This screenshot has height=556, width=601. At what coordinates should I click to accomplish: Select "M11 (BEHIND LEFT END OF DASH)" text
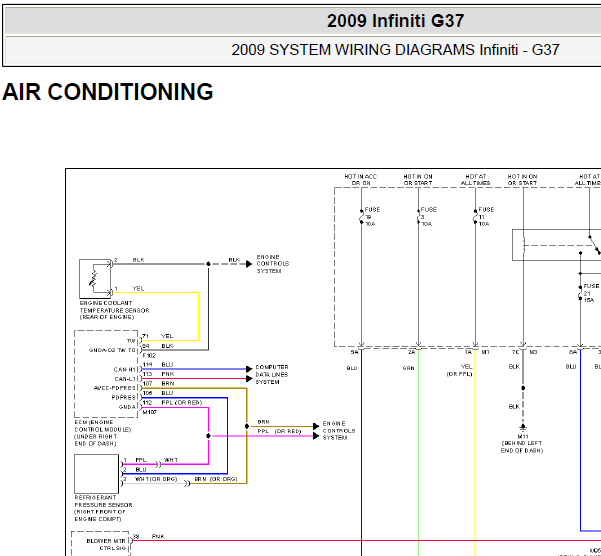[522, 443]
